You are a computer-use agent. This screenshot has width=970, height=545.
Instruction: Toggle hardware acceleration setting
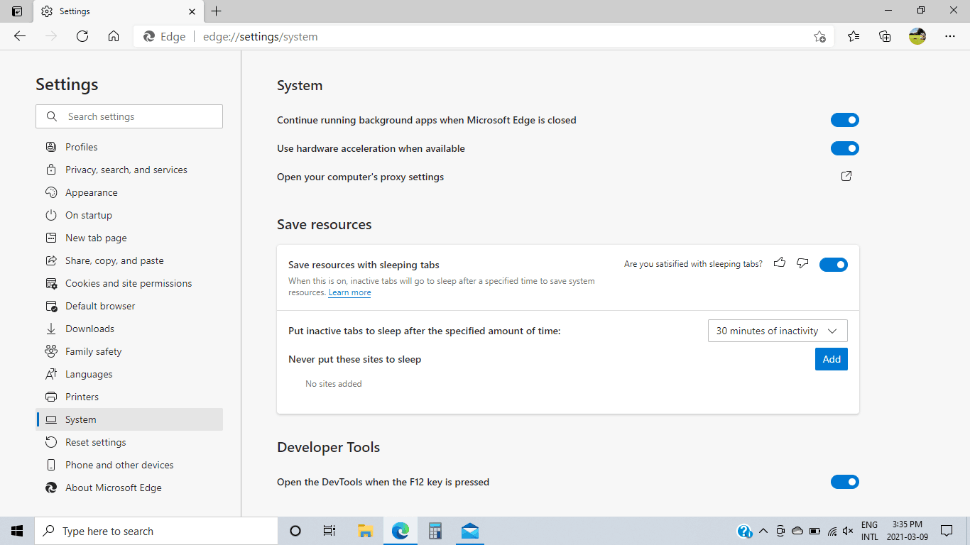coord(844,148)
